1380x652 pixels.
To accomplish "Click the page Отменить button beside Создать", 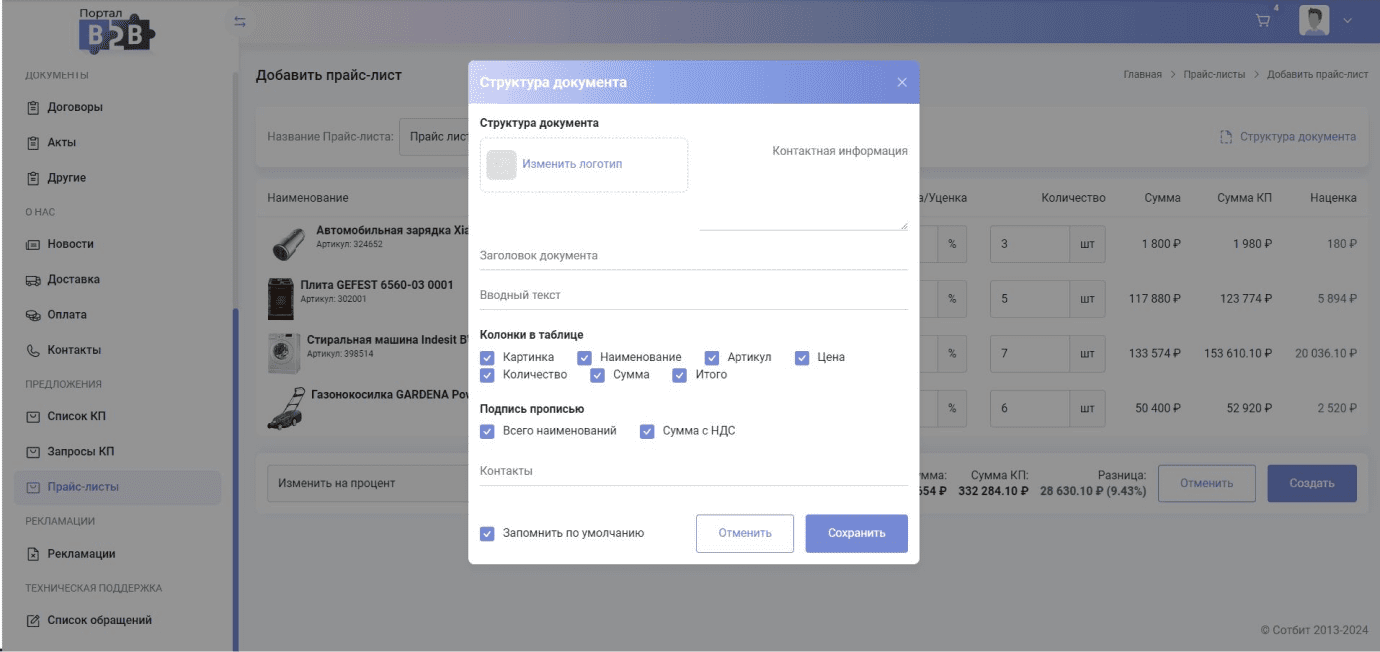I will (x=1207, y=483).
